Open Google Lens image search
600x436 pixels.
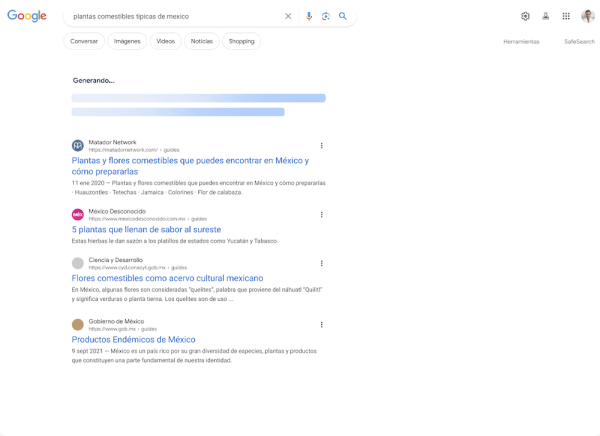tap(326, 16)
